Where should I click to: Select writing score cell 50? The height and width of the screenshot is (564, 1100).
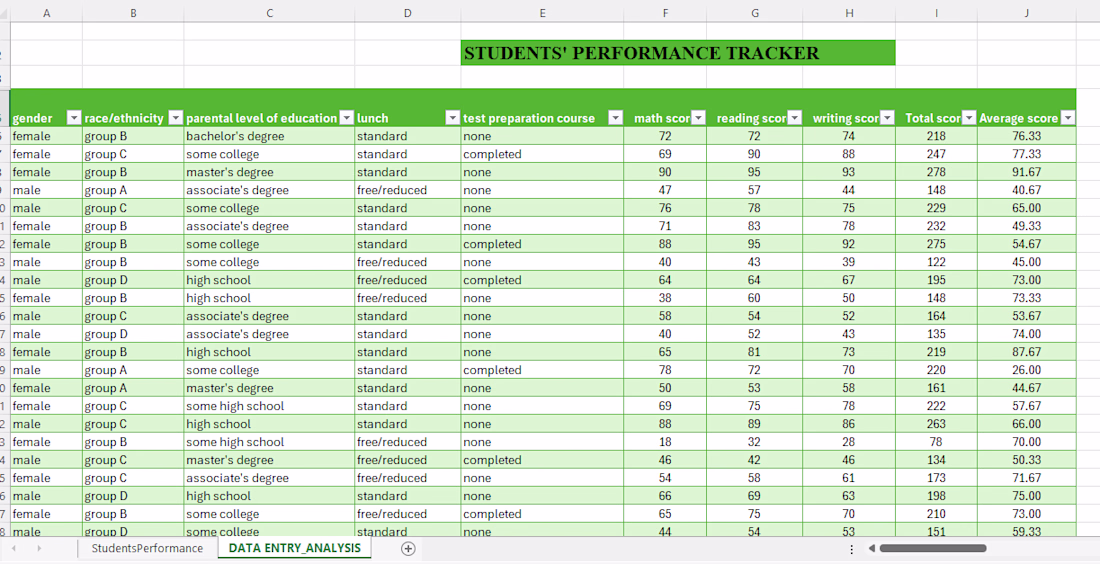pyautogui.click(x=849, y=298)
